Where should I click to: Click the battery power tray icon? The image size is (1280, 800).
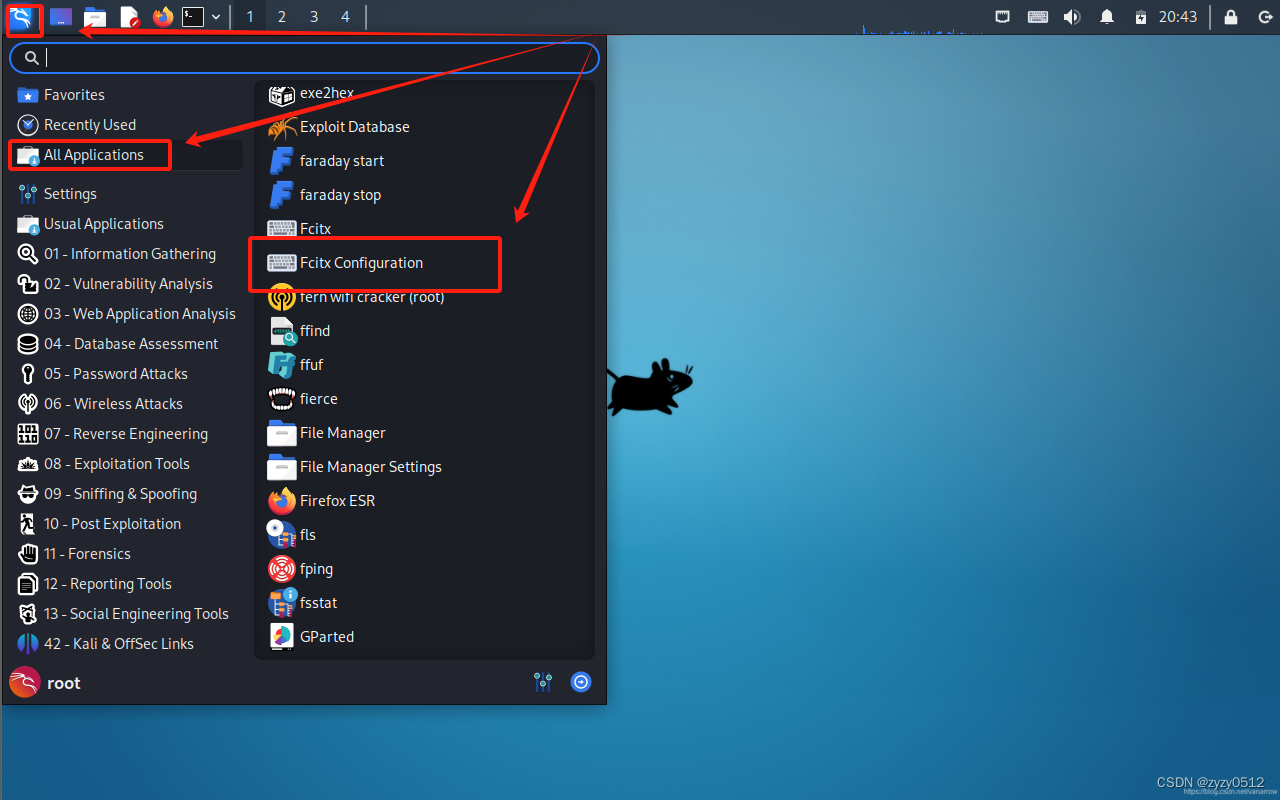tap(1141, 17)
